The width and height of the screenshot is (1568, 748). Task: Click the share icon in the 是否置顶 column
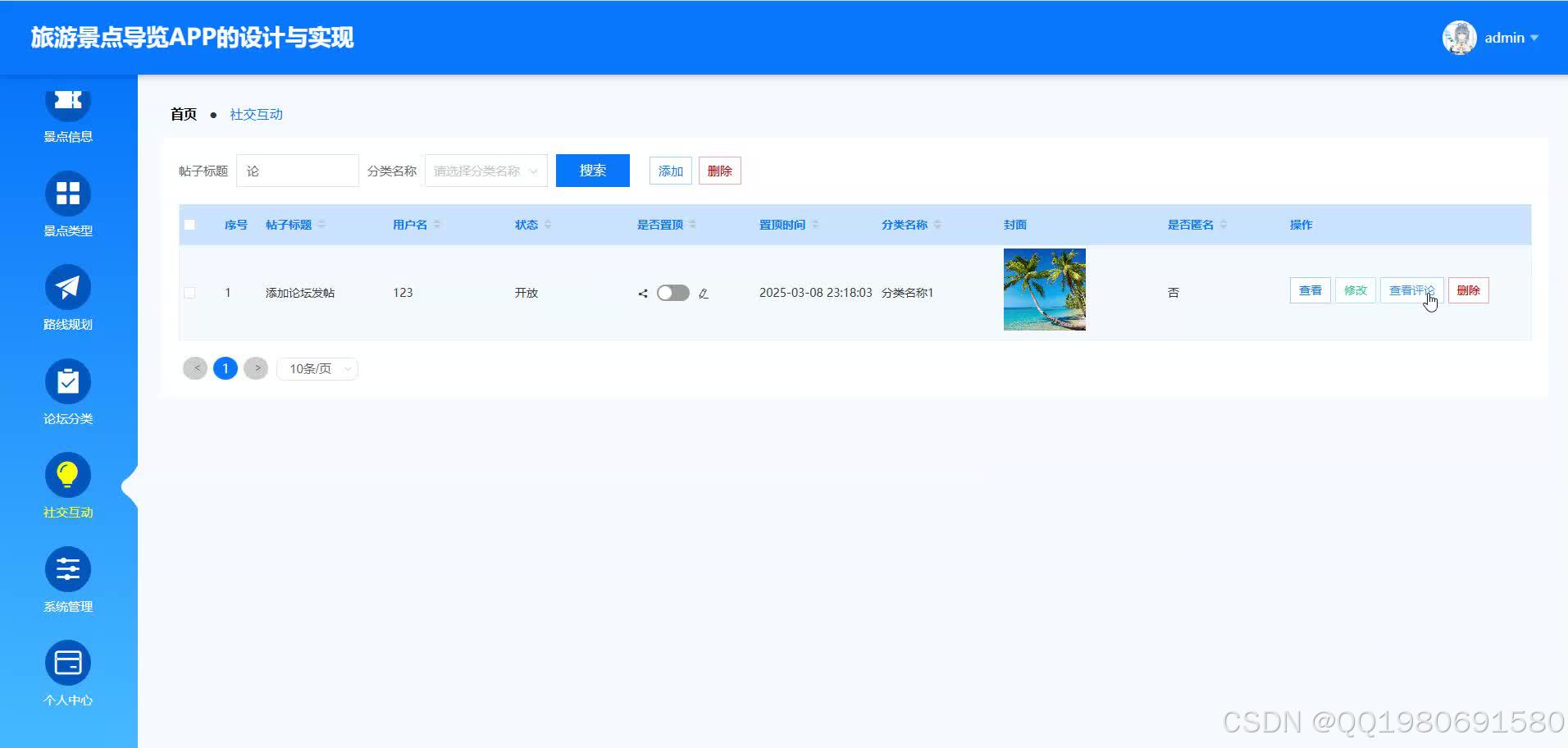(x=643, y=293)
